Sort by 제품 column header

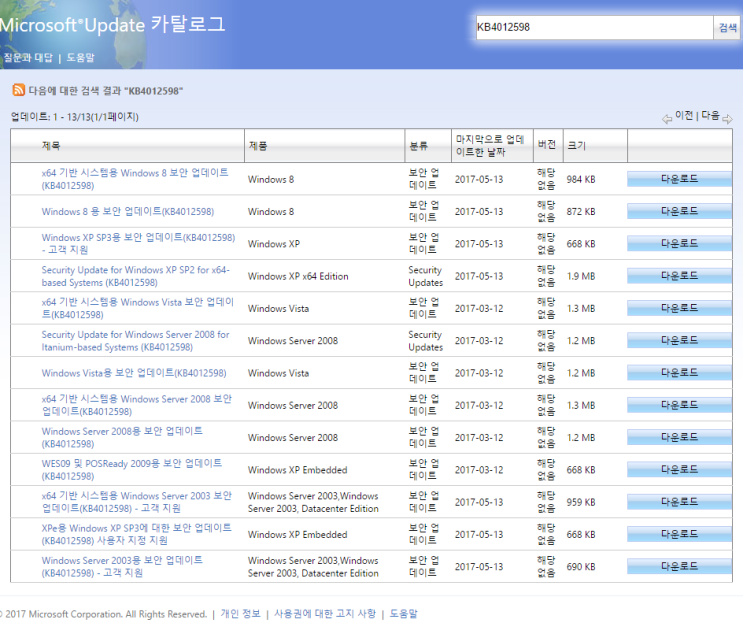pyautogui.click(x=258, y=145)
